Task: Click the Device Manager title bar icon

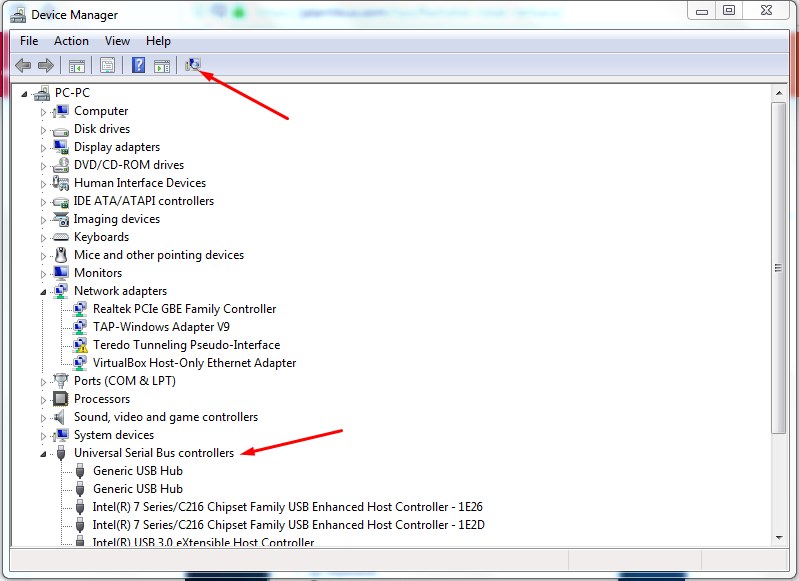Action: [18, 15]
